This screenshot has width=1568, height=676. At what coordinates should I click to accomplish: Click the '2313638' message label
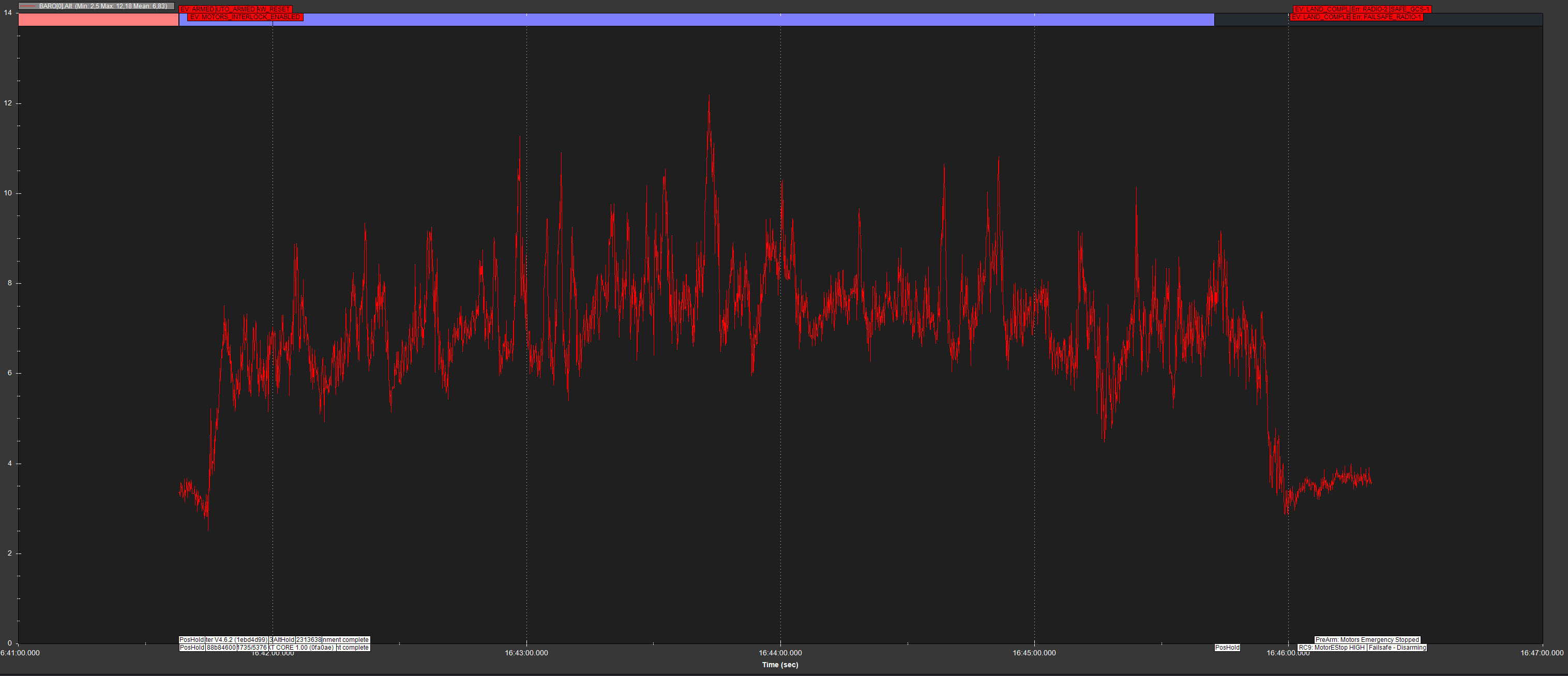tap(309, 639)
